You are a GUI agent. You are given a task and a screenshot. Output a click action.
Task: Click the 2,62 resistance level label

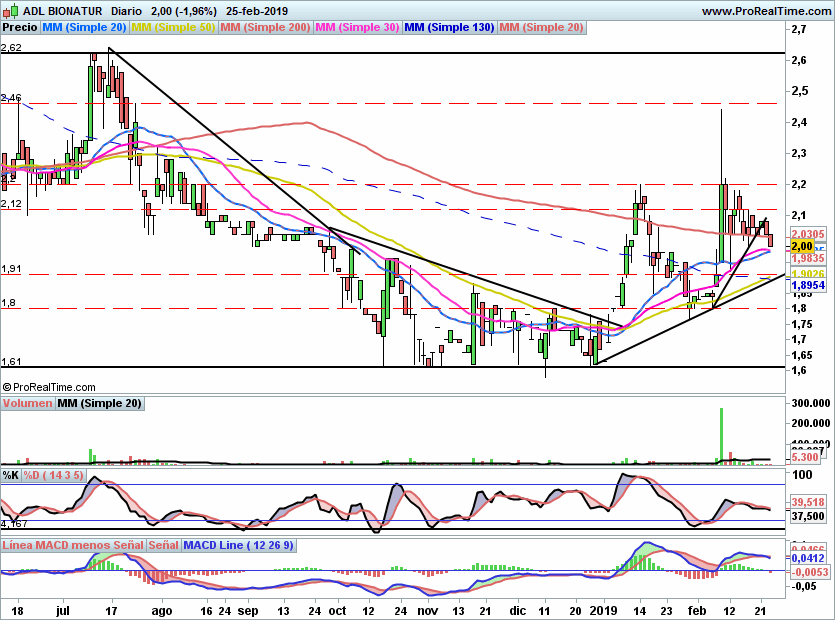point(11,47)
